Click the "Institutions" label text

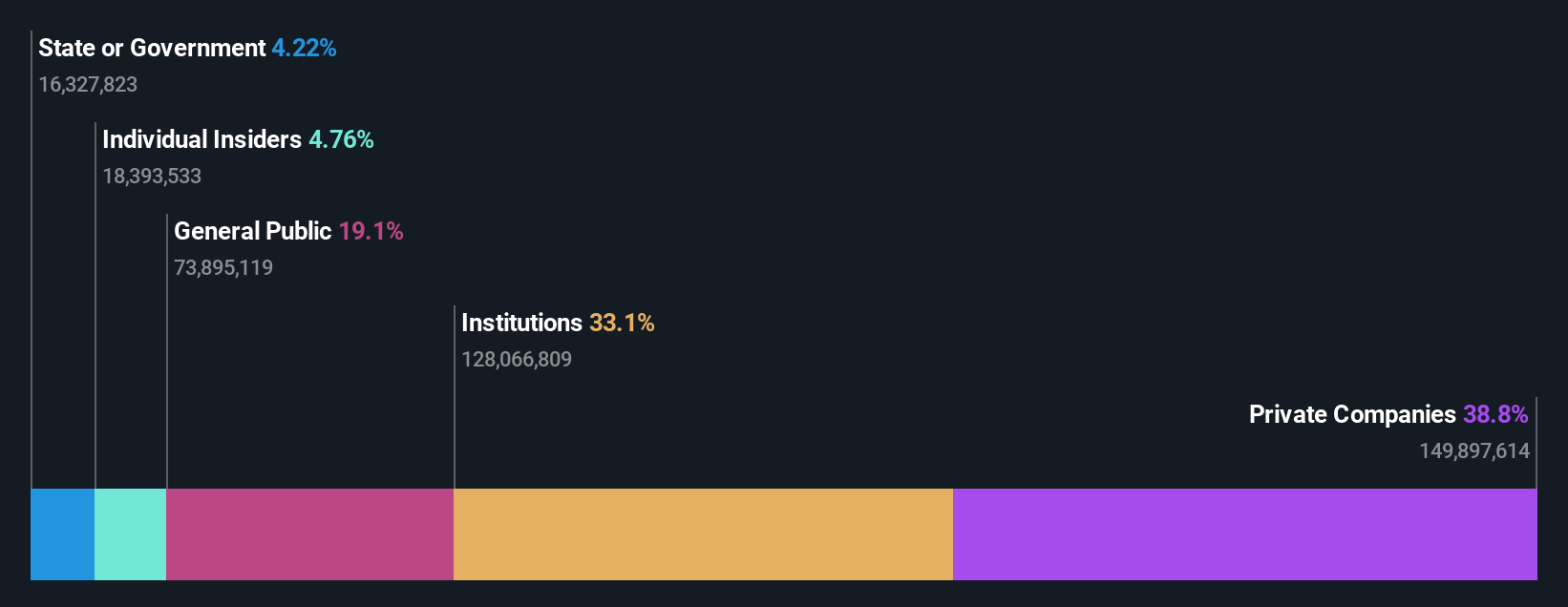tap(521, 323)
